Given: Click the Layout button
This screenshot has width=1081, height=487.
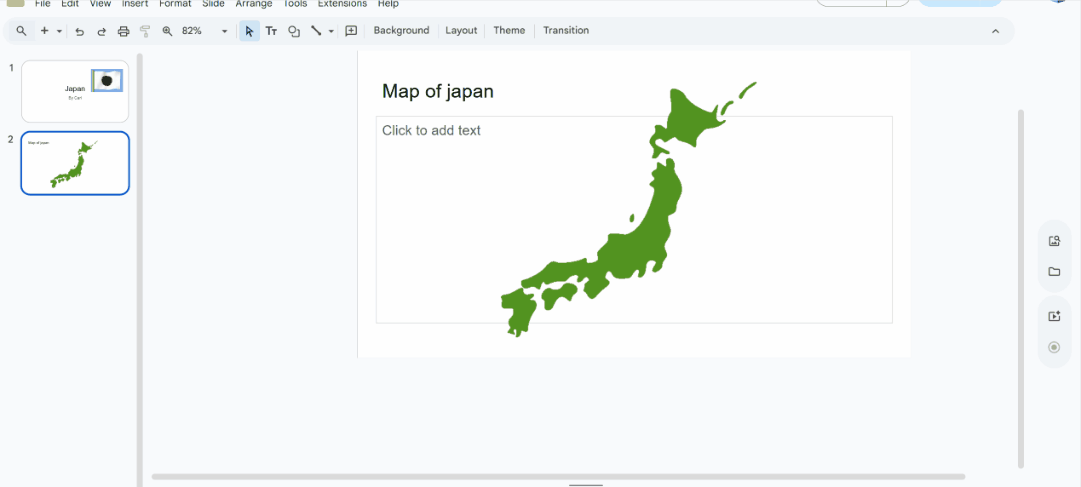Looking at the screenshot, I should pos(461,30).
